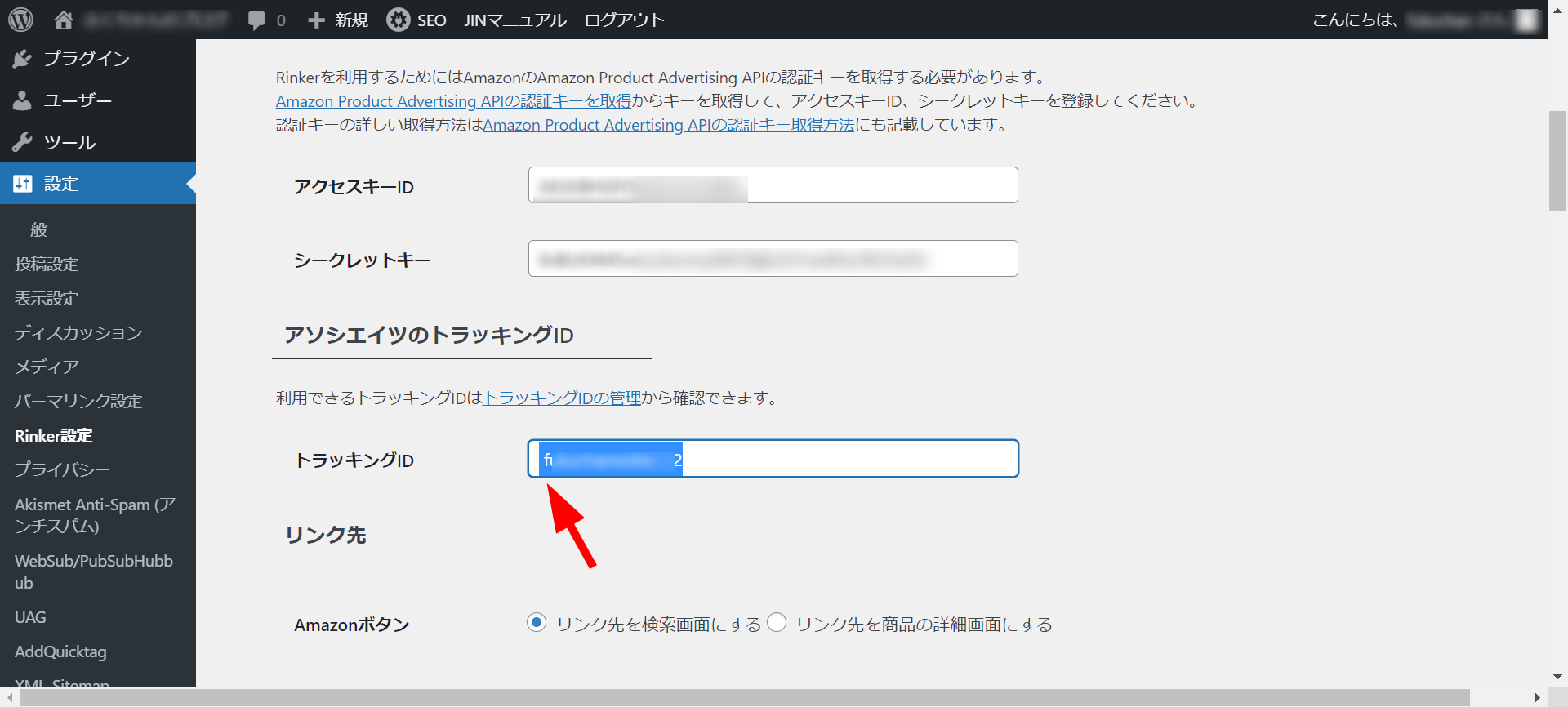Open the 設定 sidebar menu
1568x707 pixels.
tap(61, 184)
